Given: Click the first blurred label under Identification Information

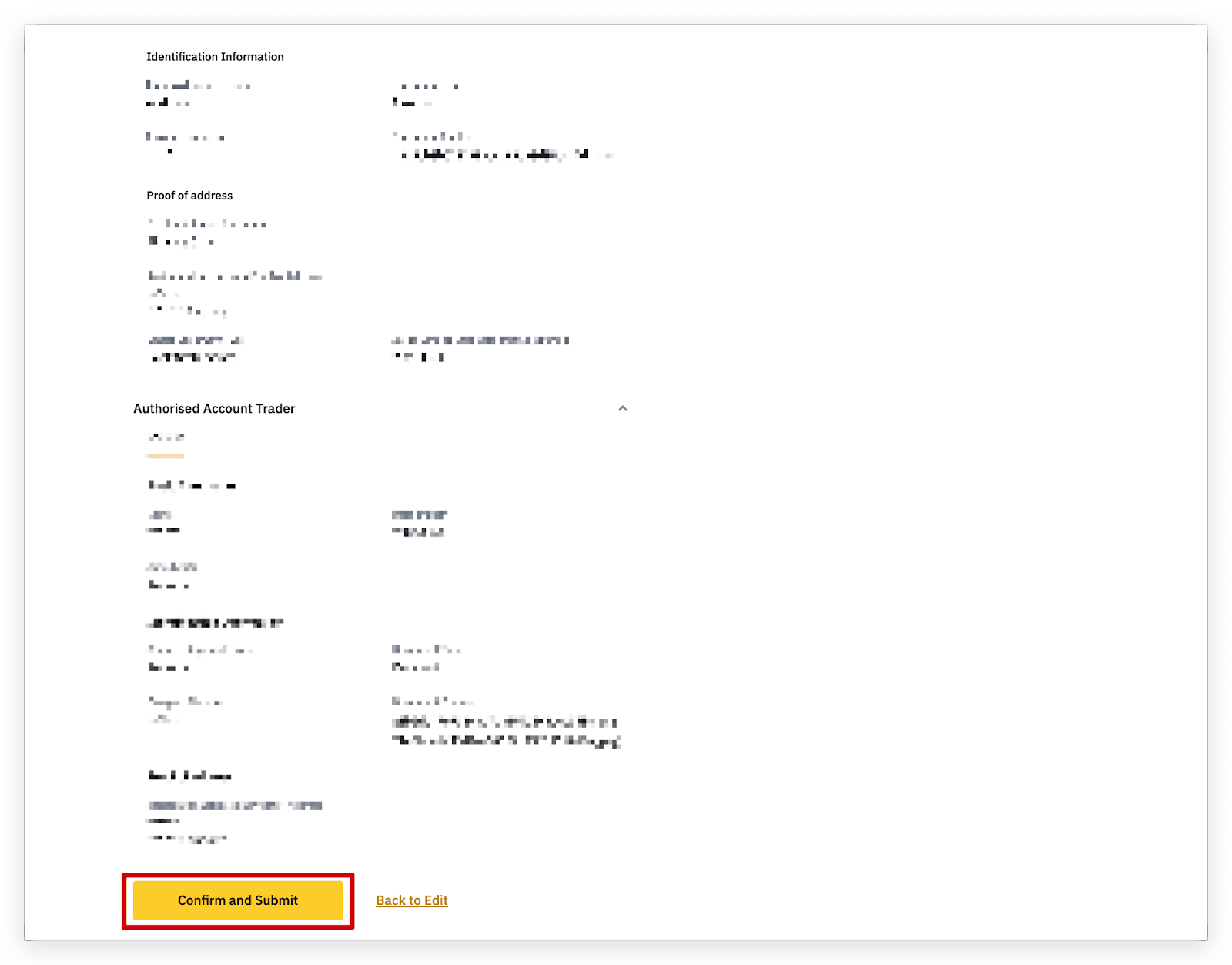Looking at the screenshot, I should point(198,85).
